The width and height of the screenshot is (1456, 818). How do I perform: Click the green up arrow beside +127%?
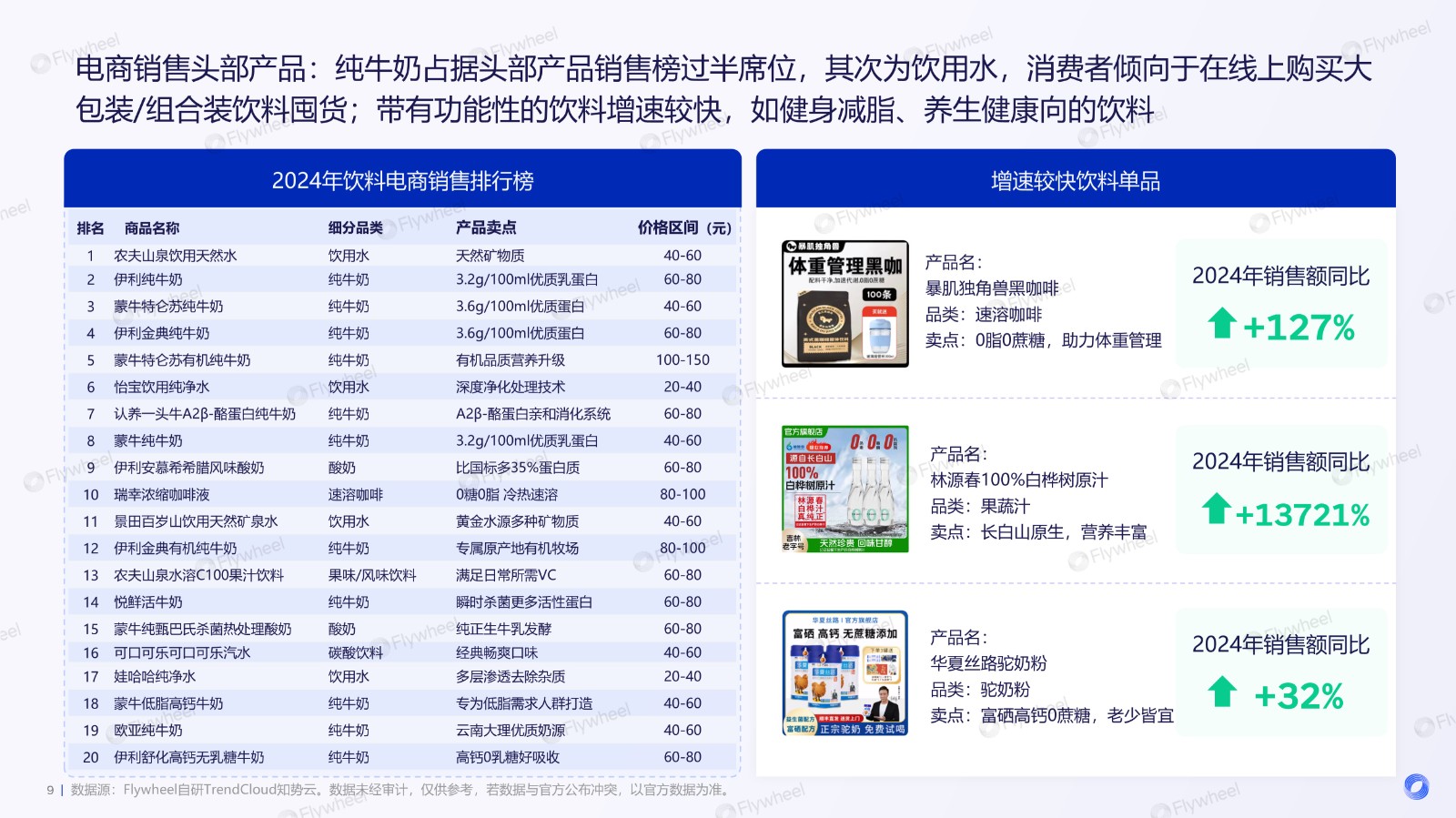coord(1222,322)
